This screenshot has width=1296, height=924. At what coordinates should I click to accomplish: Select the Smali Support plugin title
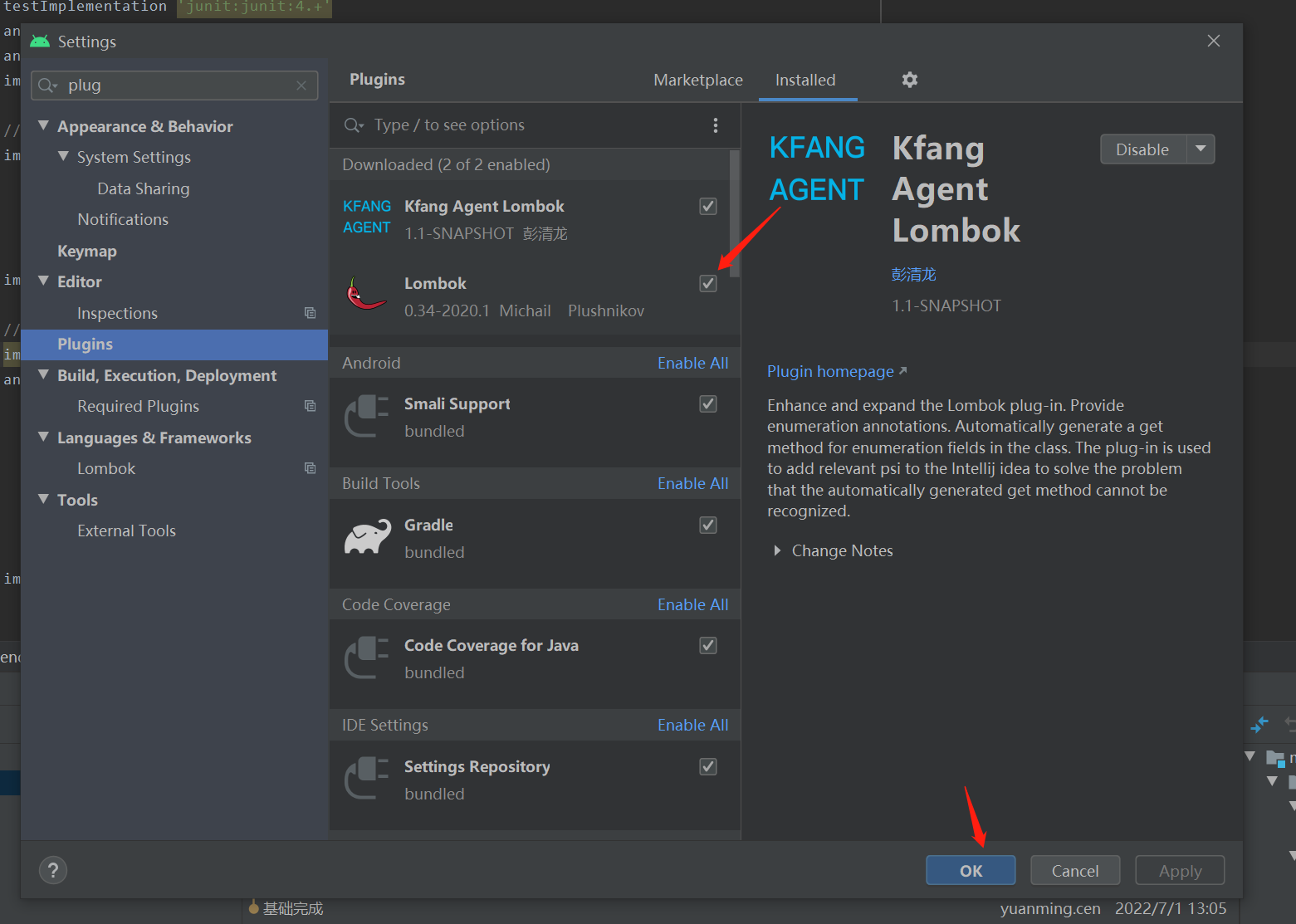457,403
